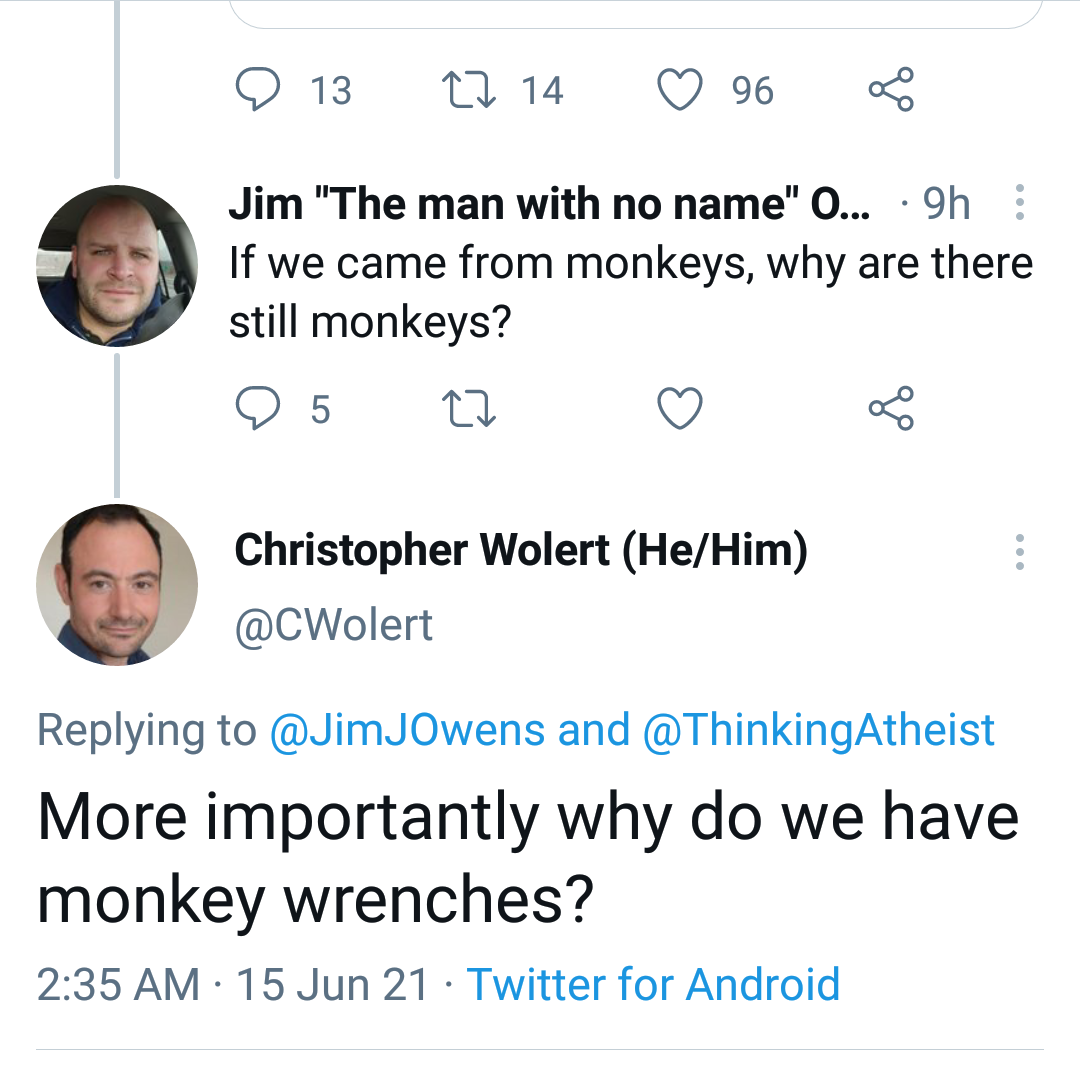The image size is (1080, 1068).
Task: Open the @ThinkingAtheist mention link
Action: point(820,730)
